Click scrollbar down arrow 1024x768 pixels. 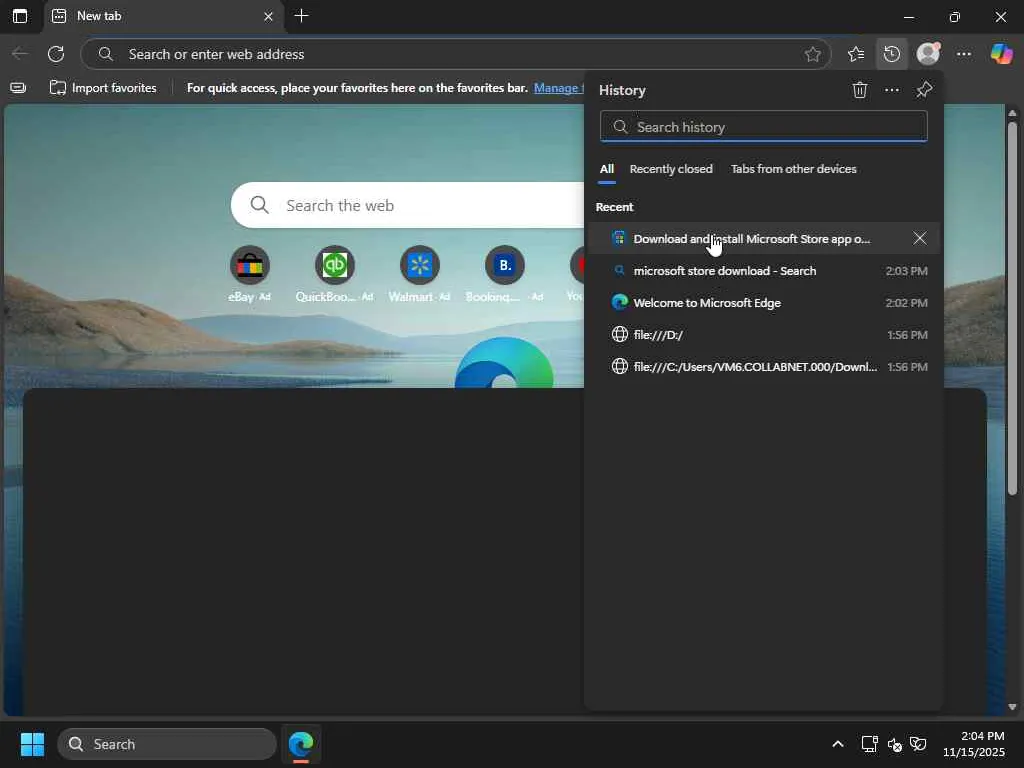[1012, 707]
